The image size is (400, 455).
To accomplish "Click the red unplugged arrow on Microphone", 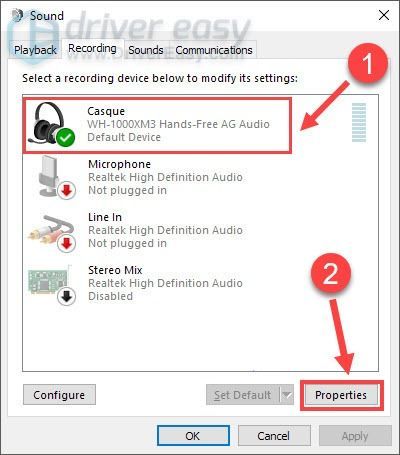I will click(x=67, y=190).
